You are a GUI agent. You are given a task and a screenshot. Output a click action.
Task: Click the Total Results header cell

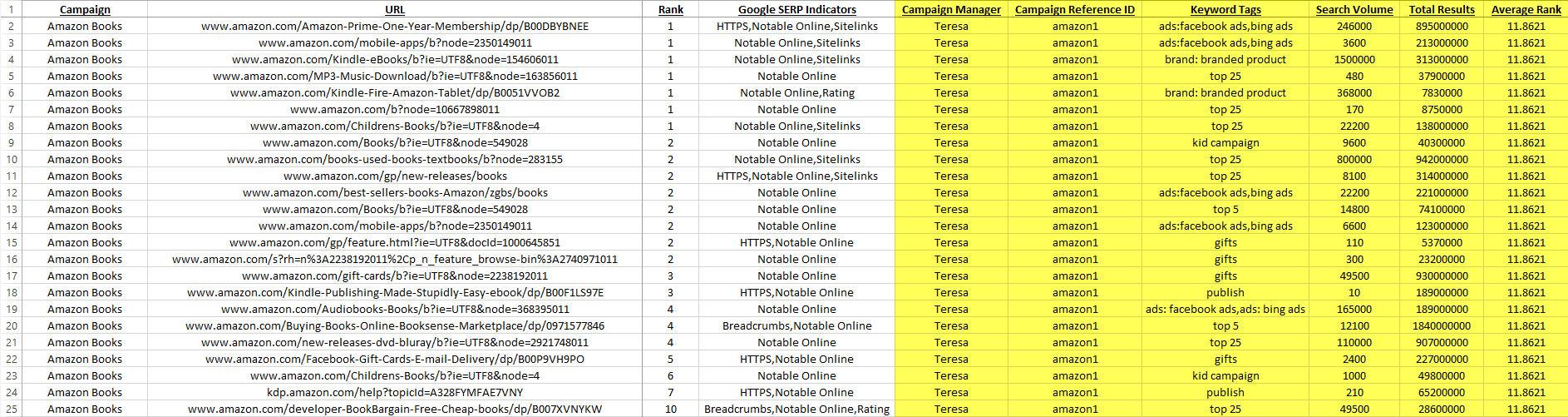pyautogui.click(x=1442, y=9)
